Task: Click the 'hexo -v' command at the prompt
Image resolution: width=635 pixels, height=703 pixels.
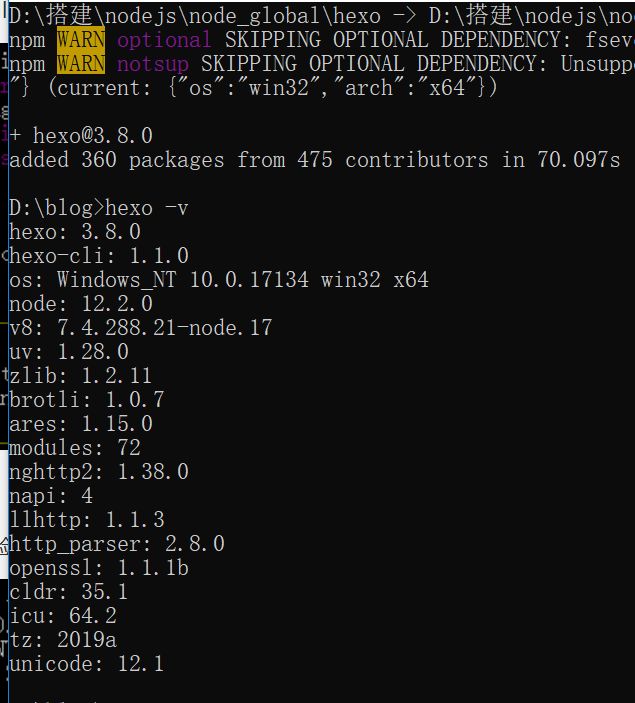Action: click(147, 208)
